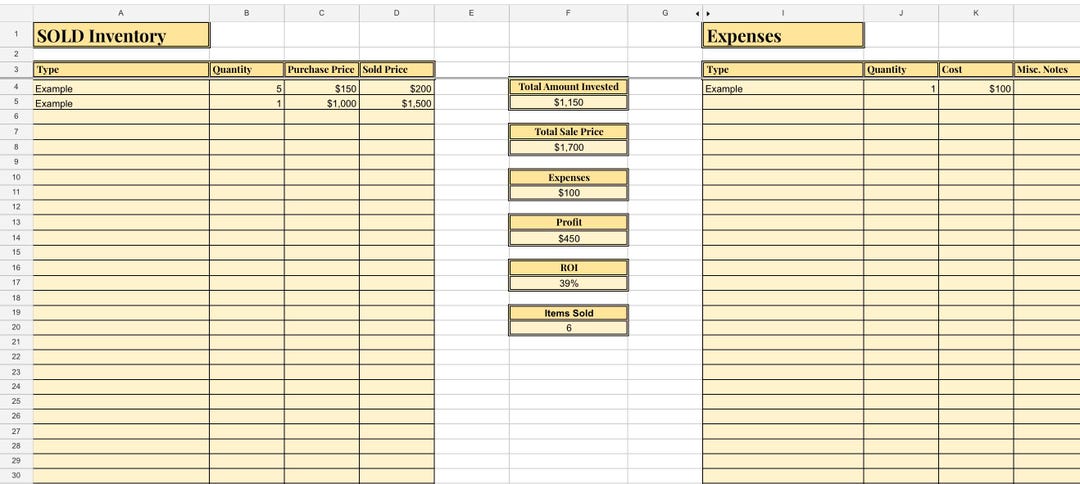Click Expenses label in summary column F
Image resolution: width=1080 pixels, height=484 pixels.
pos(568,177)
